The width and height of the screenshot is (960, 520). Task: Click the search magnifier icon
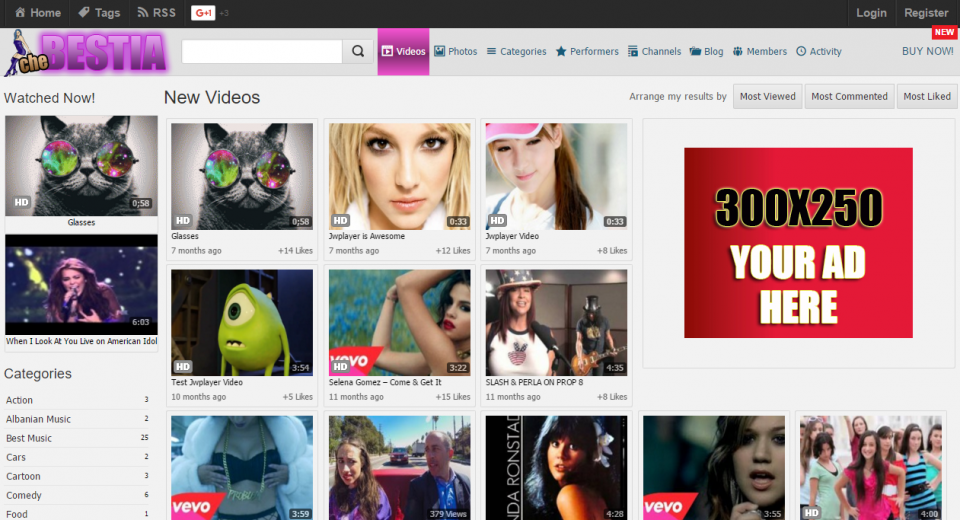tap(358, 51)
